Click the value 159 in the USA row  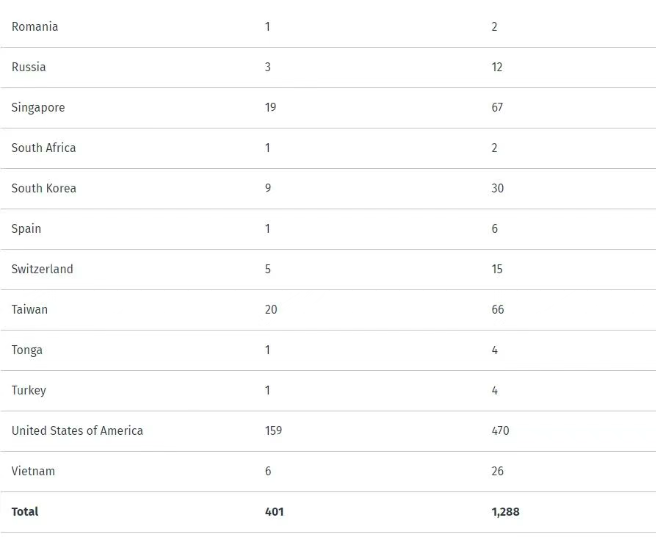click(x=273, y=431)
